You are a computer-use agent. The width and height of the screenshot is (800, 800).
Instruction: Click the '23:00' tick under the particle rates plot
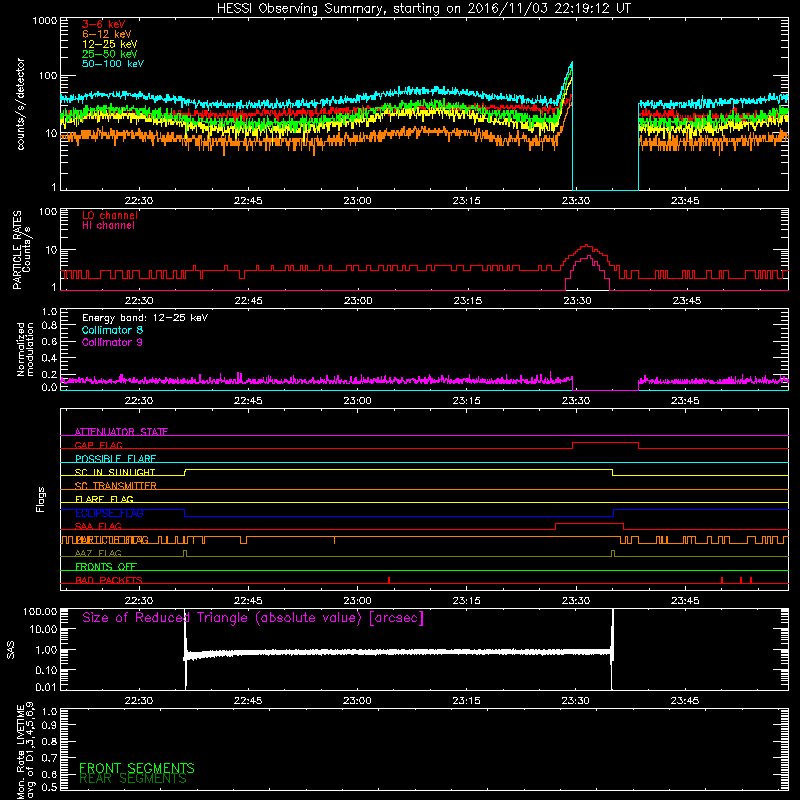click(358, 301)
